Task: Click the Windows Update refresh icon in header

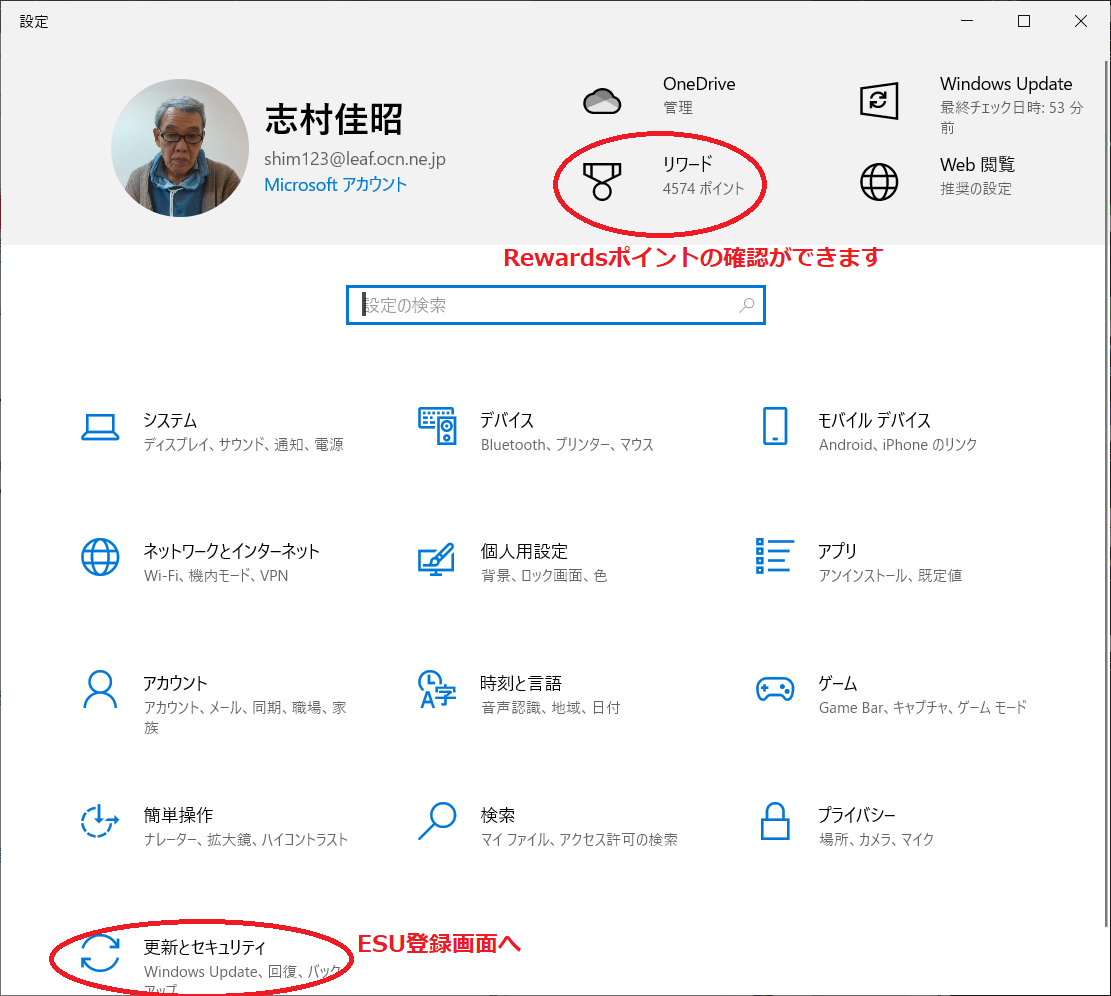Action: coord(879,101)
